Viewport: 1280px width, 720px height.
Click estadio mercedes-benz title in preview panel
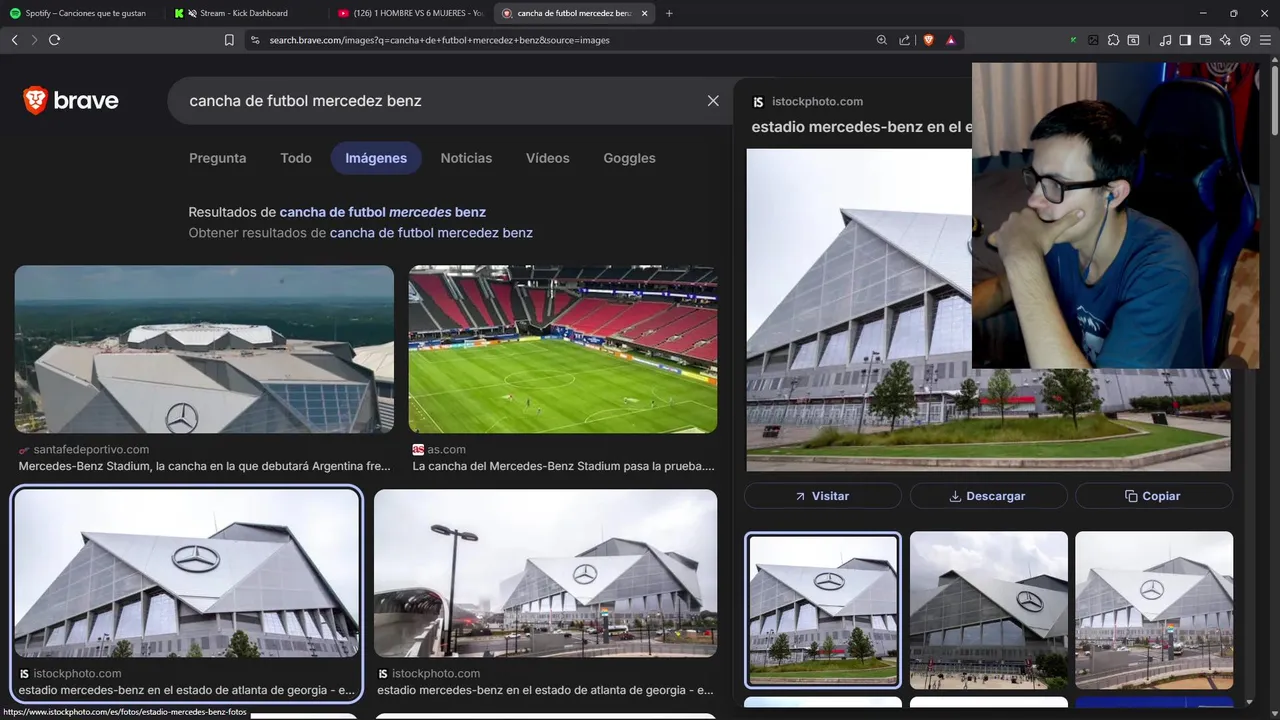tap(861, 127)
